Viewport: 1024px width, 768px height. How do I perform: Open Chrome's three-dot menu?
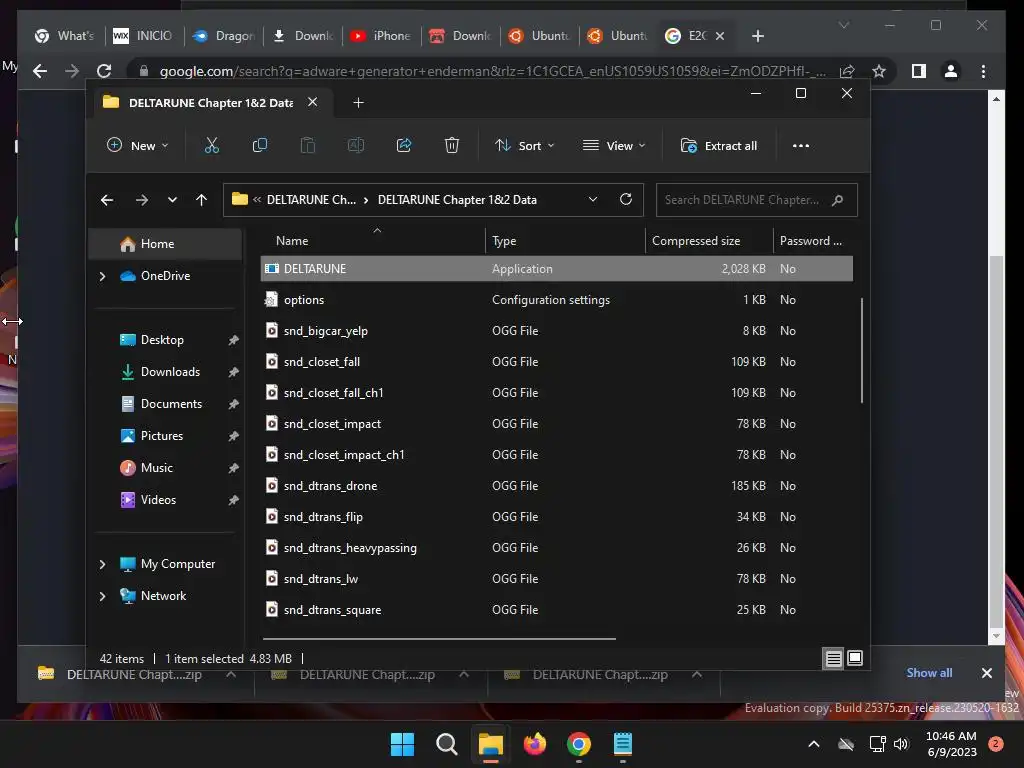pos(983,71)
